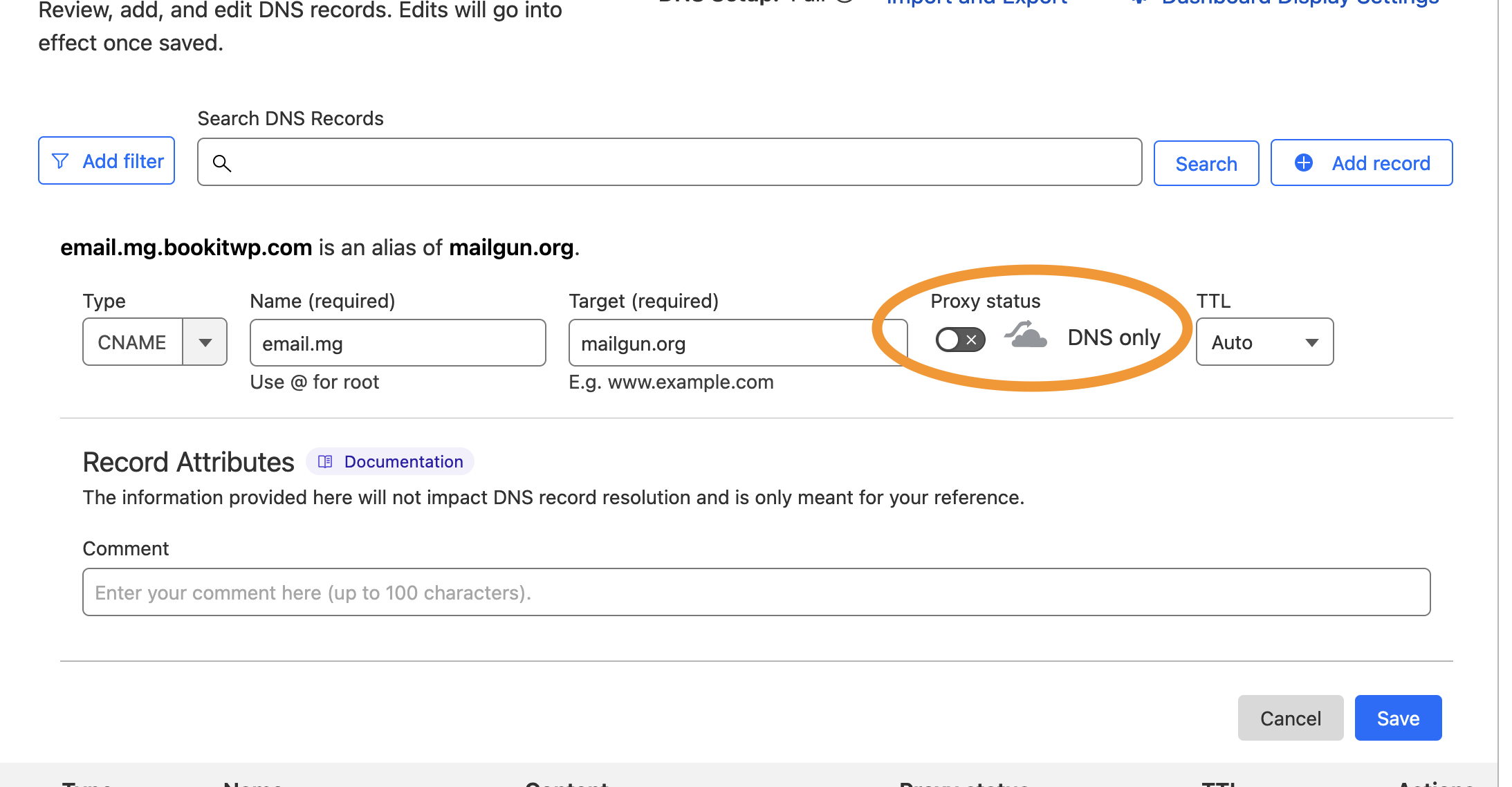Image resolution: width=1512 pixels, height=787 pixels.
Task: Click the plus icon on Add record
Action: pos(1303,163)
